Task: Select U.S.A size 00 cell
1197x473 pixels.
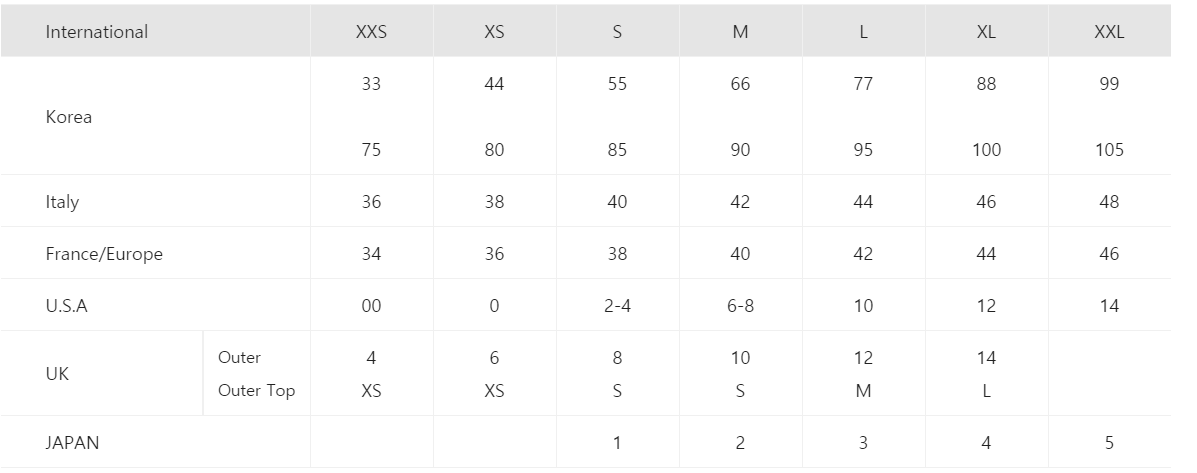Action: tap(371, 306)
